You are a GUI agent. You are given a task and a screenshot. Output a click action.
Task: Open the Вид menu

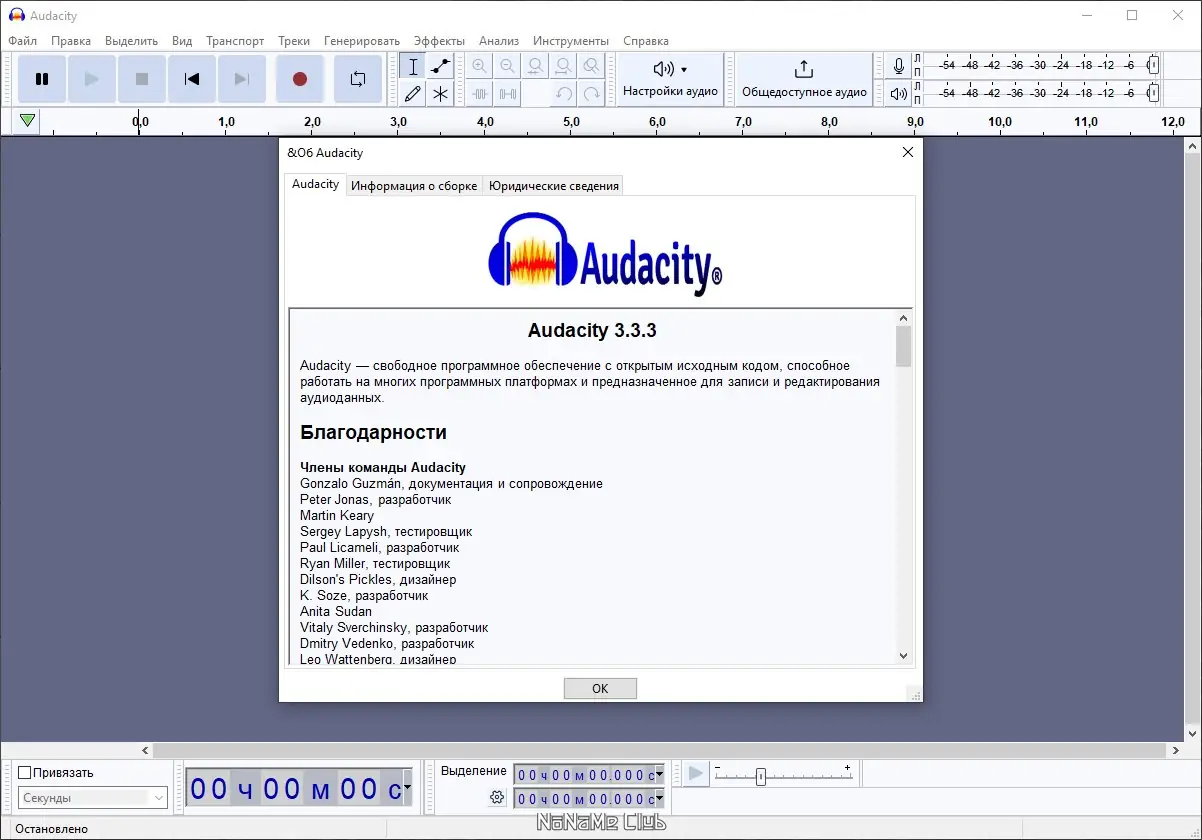[182, 41]
